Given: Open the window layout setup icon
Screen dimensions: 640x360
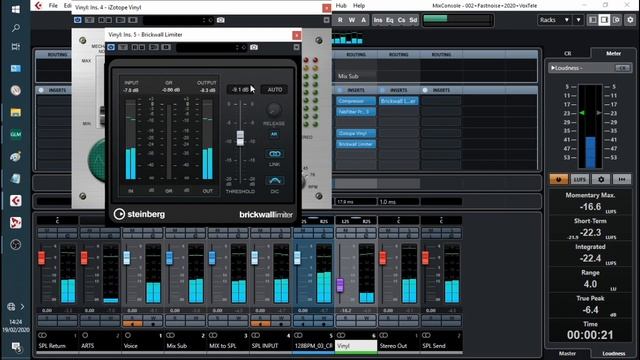Looking at the screenshot, I should click(x=616, y=20).
